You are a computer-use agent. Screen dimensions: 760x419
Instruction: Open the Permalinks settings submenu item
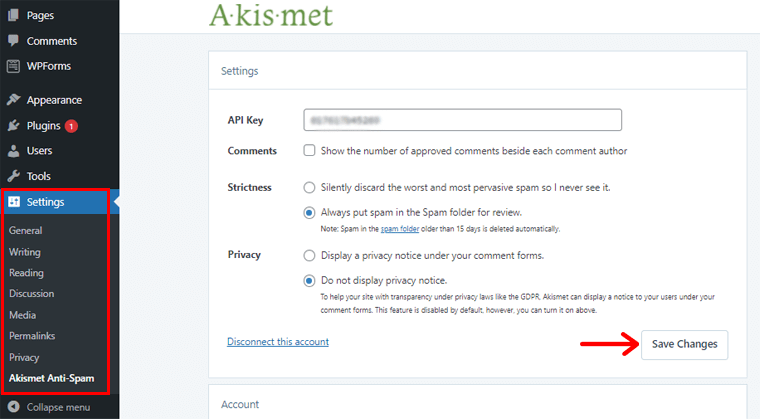(33, 336)
